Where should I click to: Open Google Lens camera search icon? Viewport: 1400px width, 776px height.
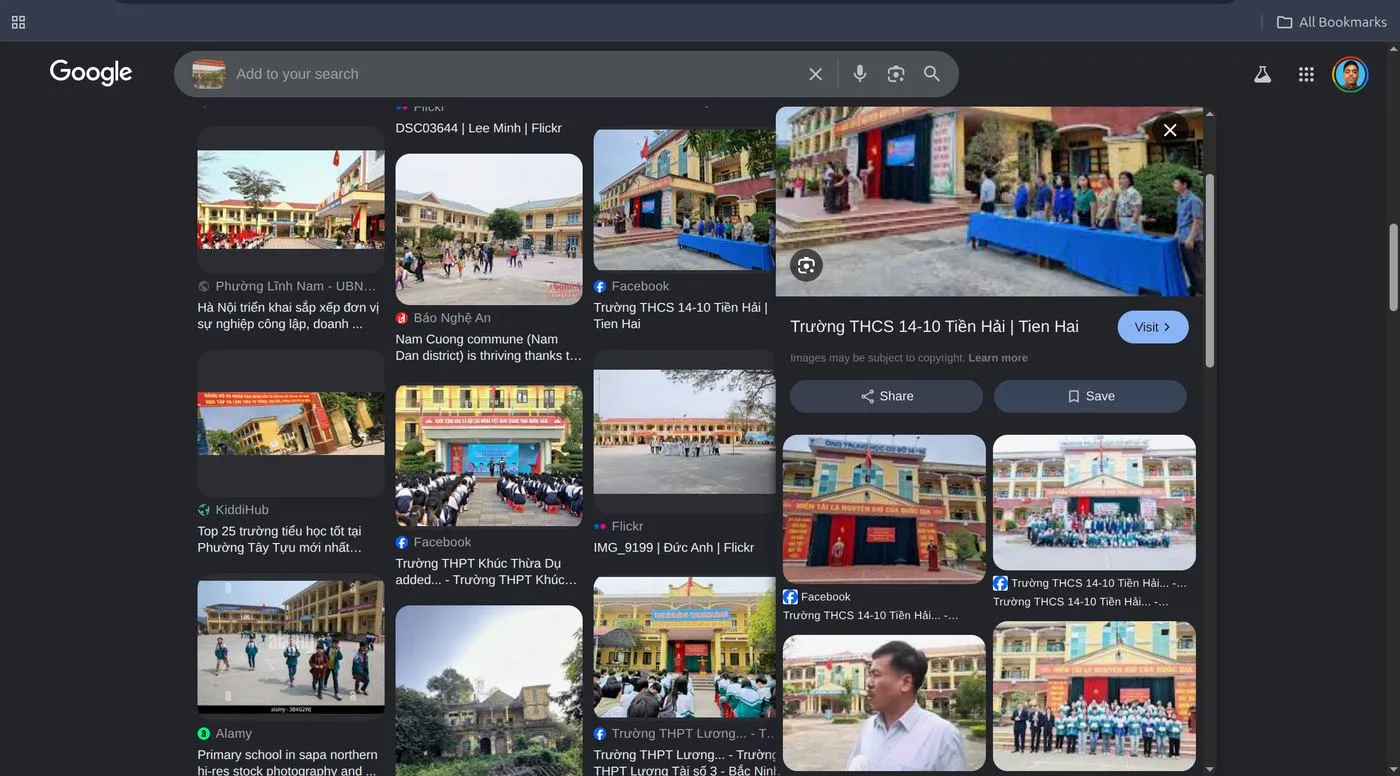pyautogui.click(x=896, y=74)
